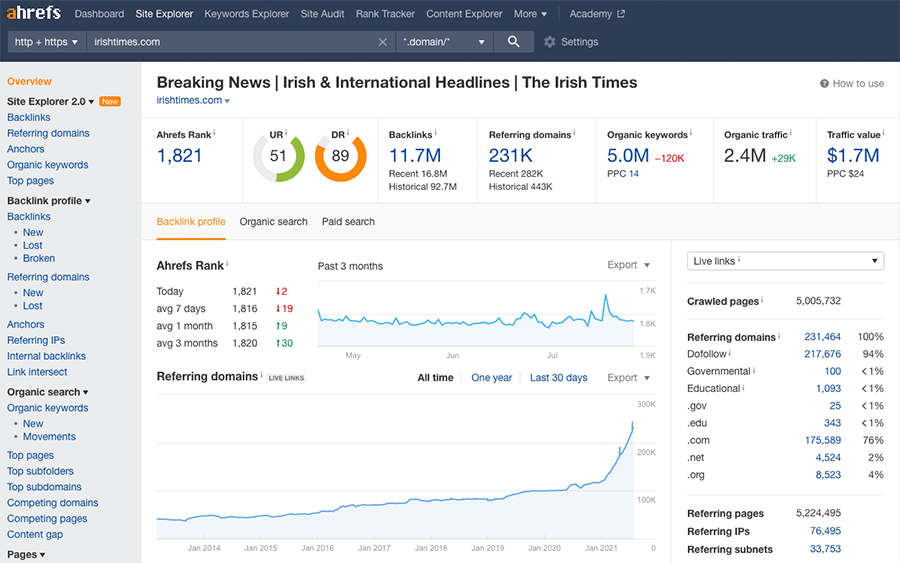
Task: Open Competing domains sidebar link
Action: click(x=53, y=503)
